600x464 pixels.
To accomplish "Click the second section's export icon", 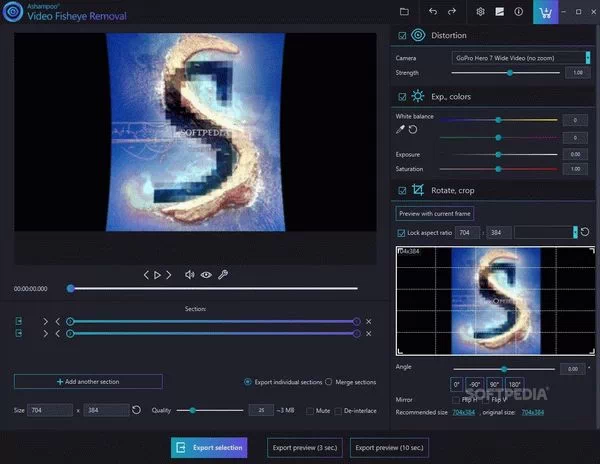I will tap(18, 333).
